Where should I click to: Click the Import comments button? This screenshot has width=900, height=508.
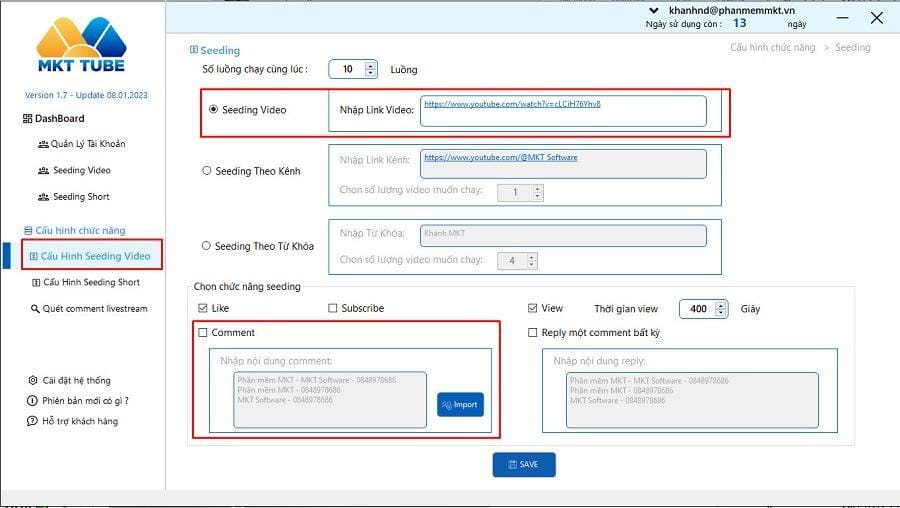pos(460,405)
